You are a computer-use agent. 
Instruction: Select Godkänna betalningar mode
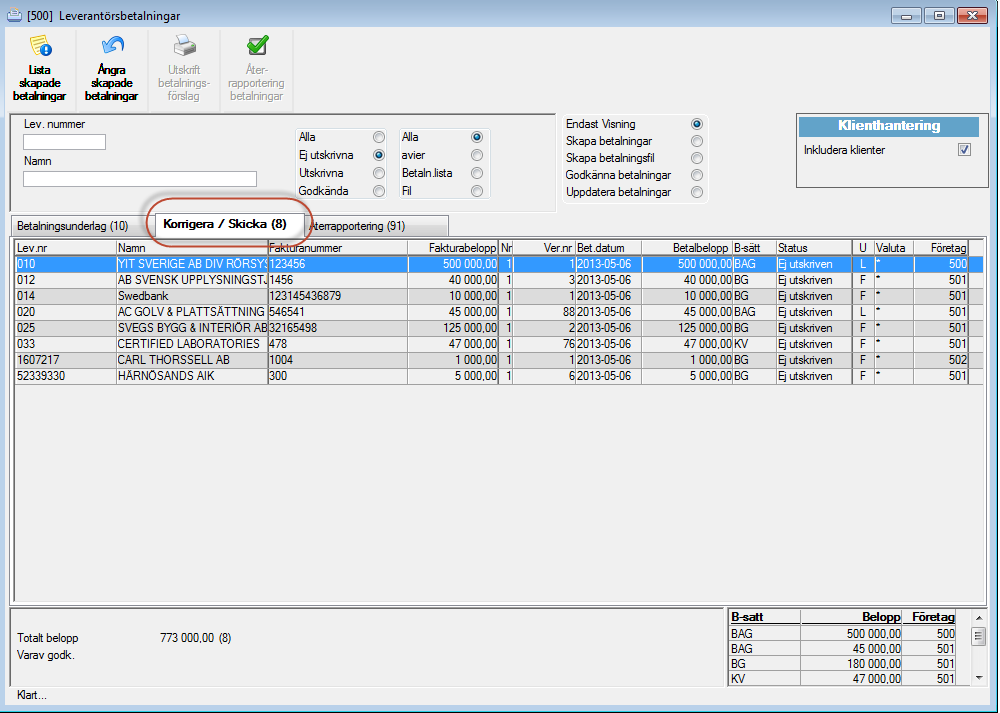pyautogui.click(x=696, y=175)
